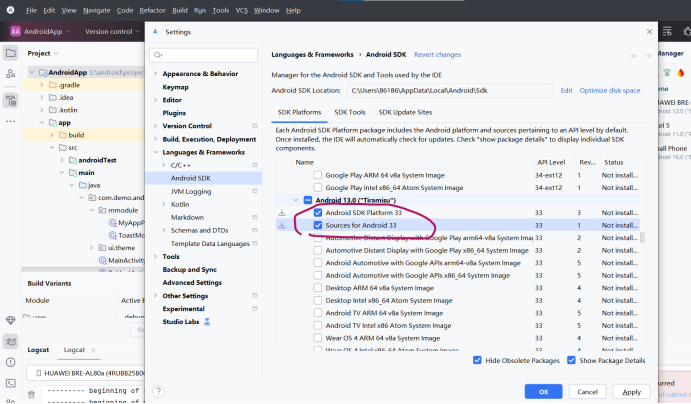Open the File menu
The height and width of the screenshot is (404, 691).
click(x=31, y=10)
